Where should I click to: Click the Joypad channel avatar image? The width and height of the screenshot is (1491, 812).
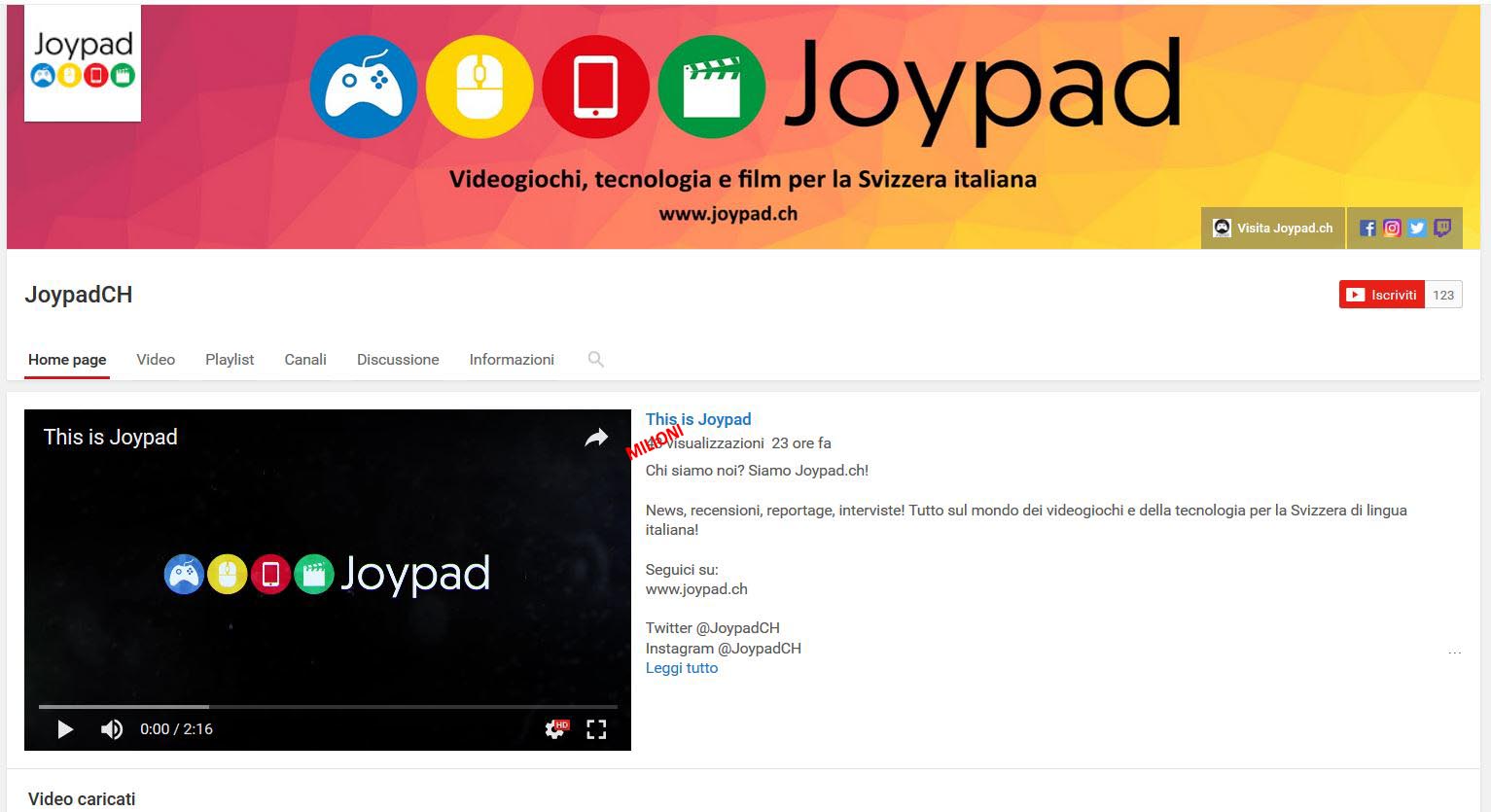(83, 63)
